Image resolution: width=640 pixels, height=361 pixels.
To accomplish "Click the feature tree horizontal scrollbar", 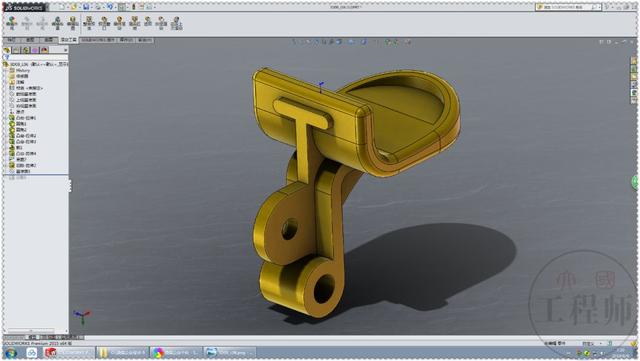I will tap(32, 330).
